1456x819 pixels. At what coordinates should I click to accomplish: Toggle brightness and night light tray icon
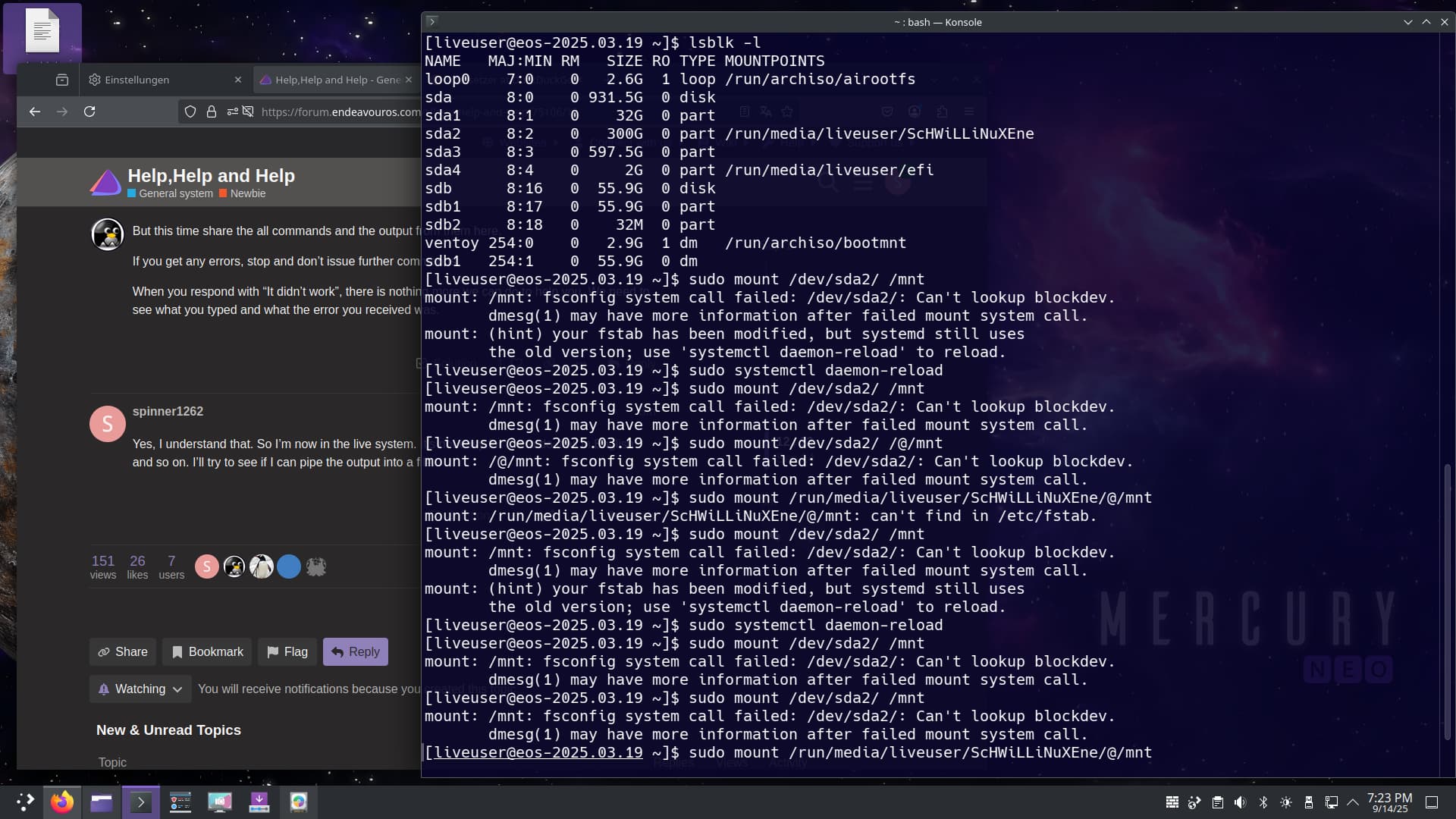(x=1286, y=802)
